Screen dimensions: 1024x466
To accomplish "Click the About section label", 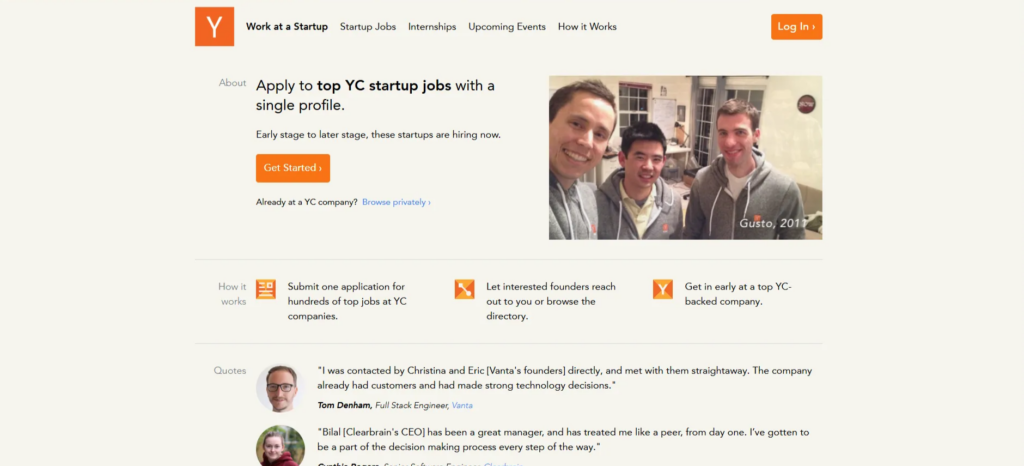I will 232,83.
